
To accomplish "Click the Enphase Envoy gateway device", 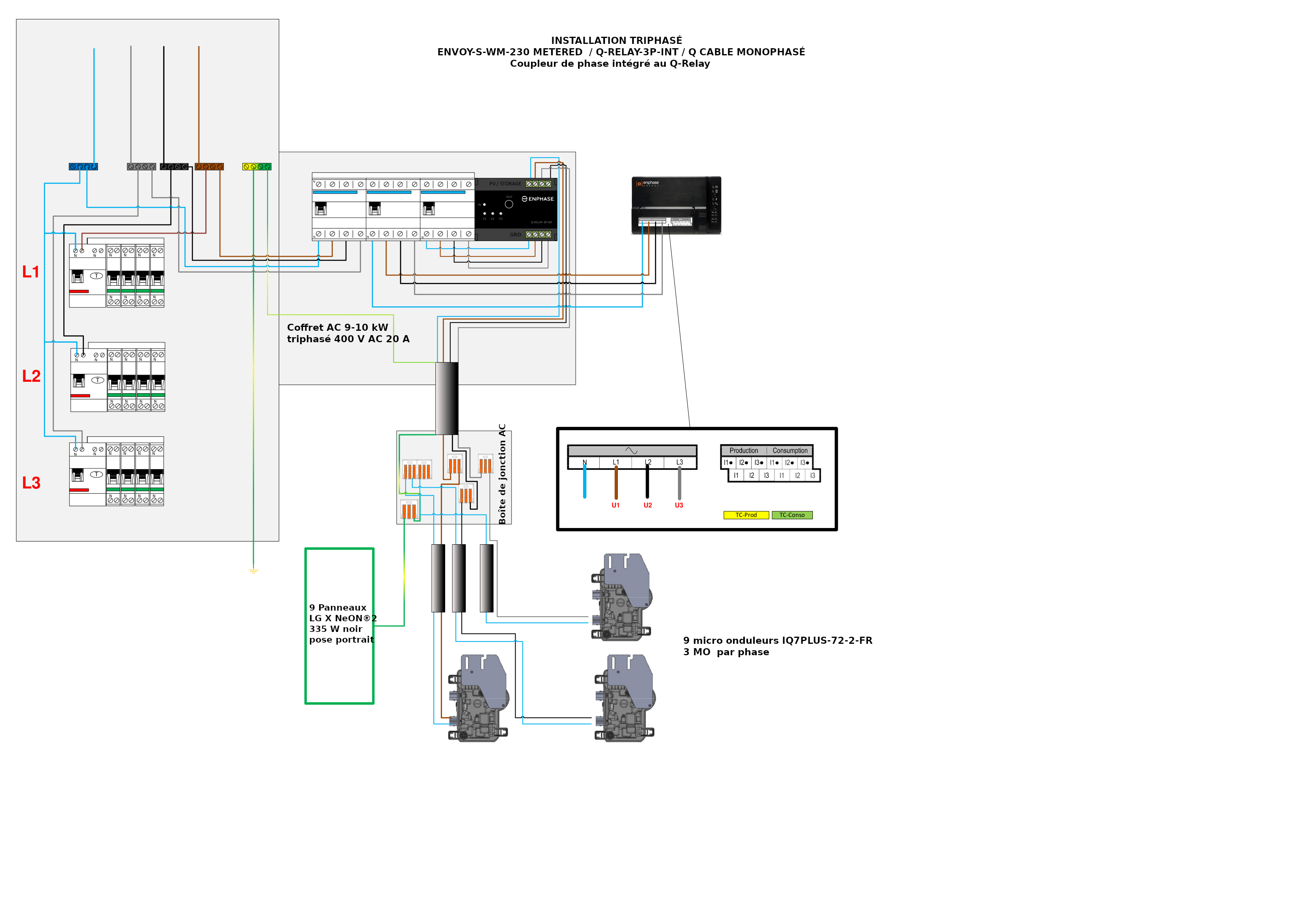I will pyautogui.click(x=676, y=205).
